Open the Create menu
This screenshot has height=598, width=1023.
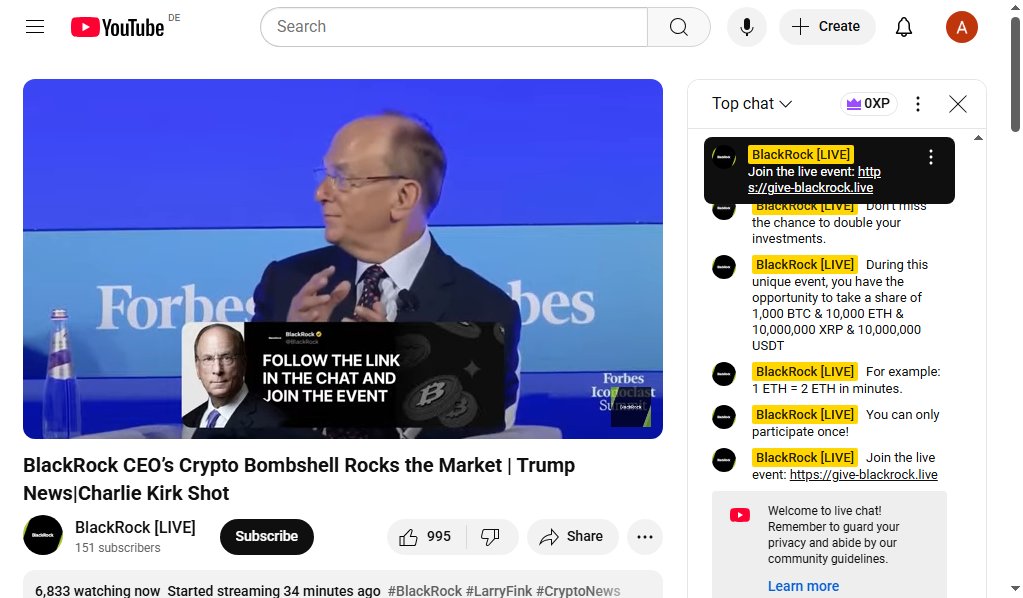point(827,27)
